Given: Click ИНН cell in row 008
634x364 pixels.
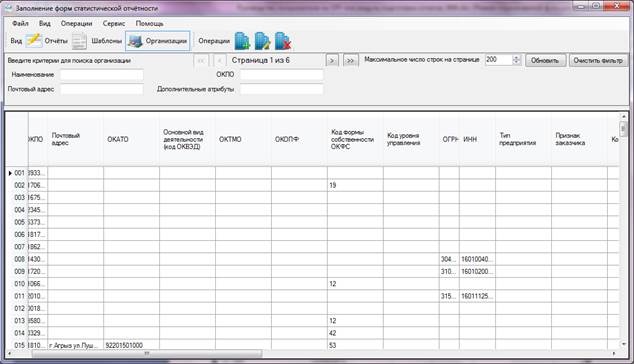Looking at the screenshot, I should (477, 259).
